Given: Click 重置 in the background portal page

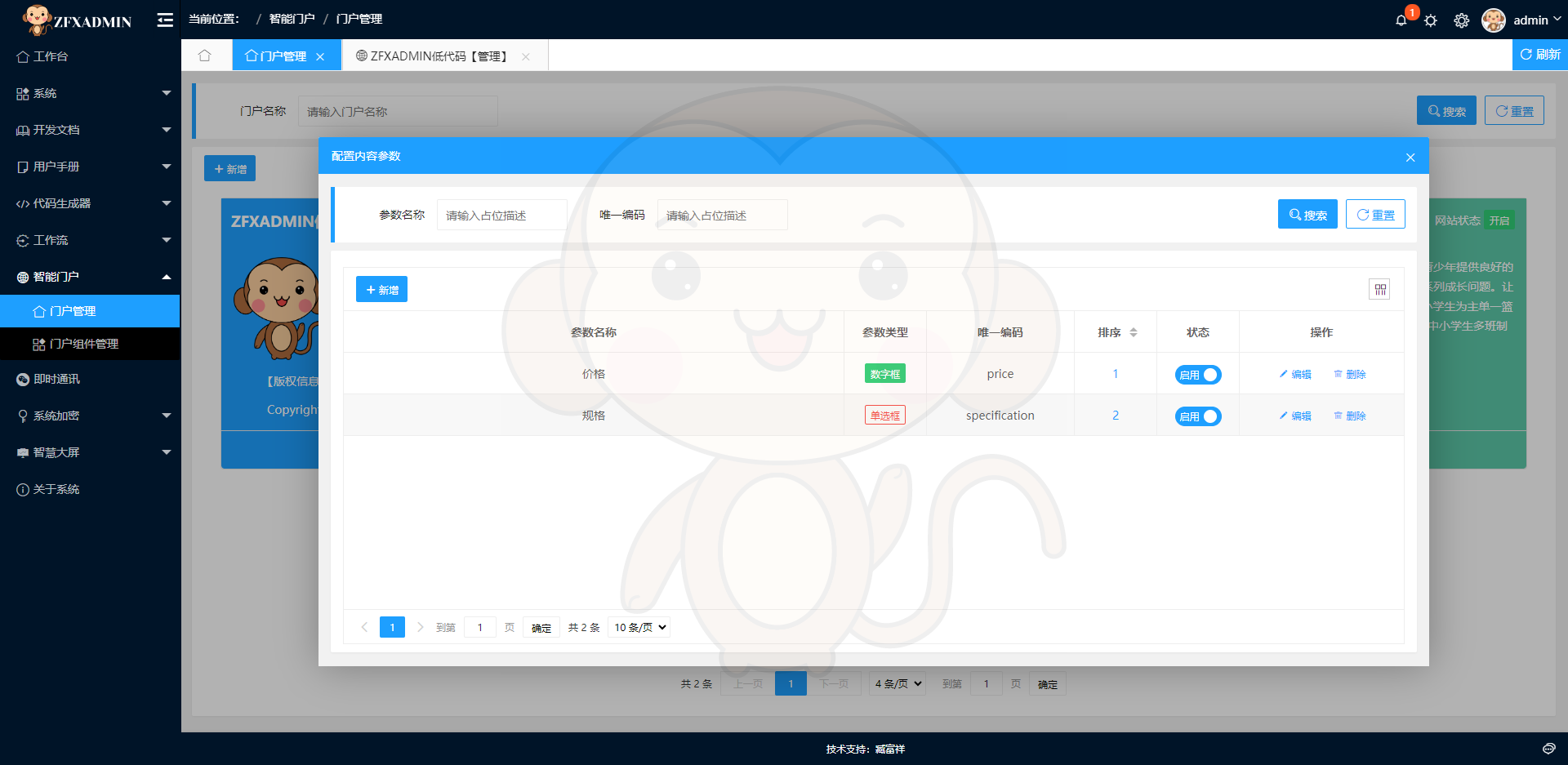Looking at the screenshot, I should (x=1514, y=110).
